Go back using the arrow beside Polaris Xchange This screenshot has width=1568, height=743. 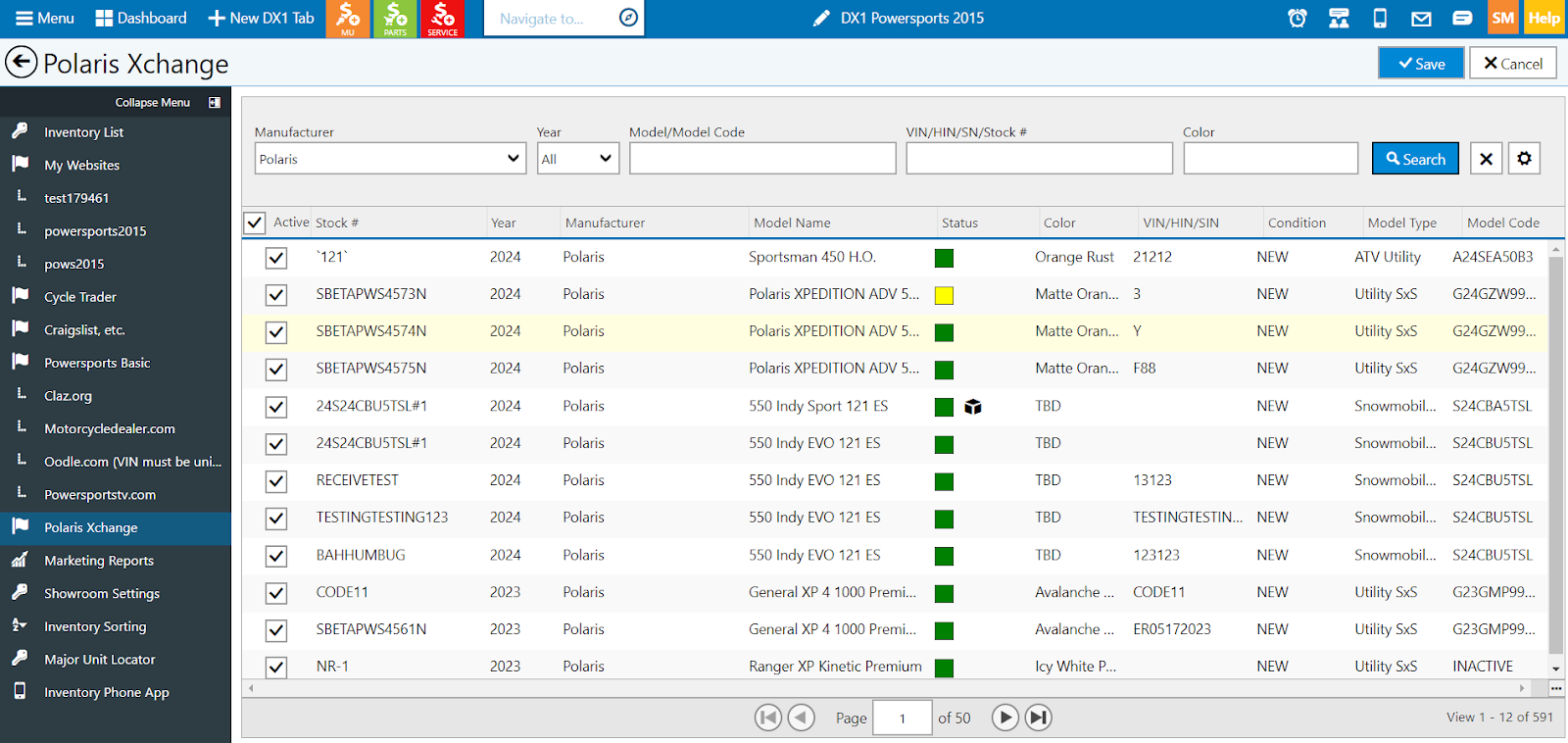point(21,63)
